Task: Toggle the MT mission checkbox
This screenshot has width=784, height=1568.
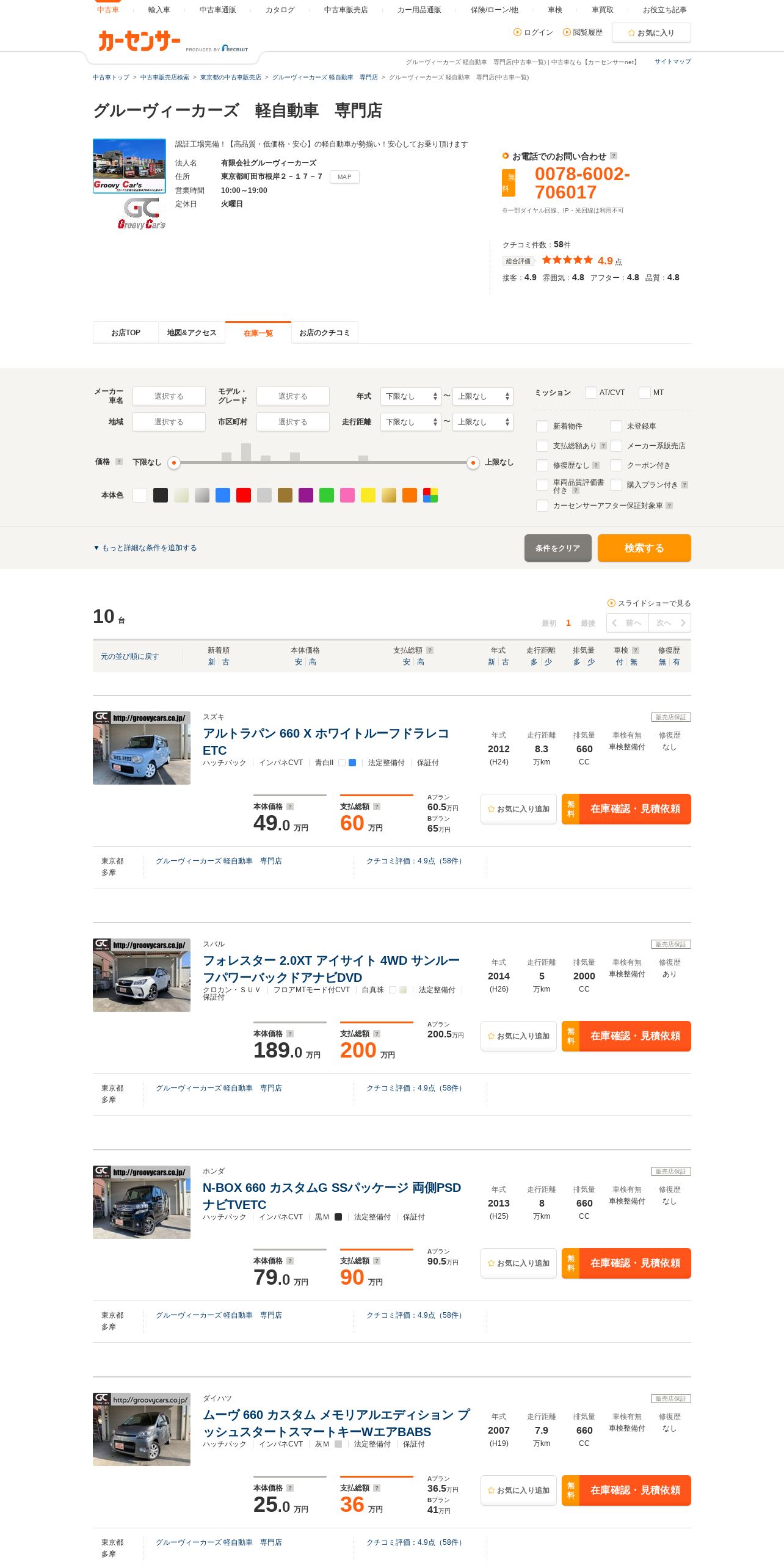Action: click(645, 393)
